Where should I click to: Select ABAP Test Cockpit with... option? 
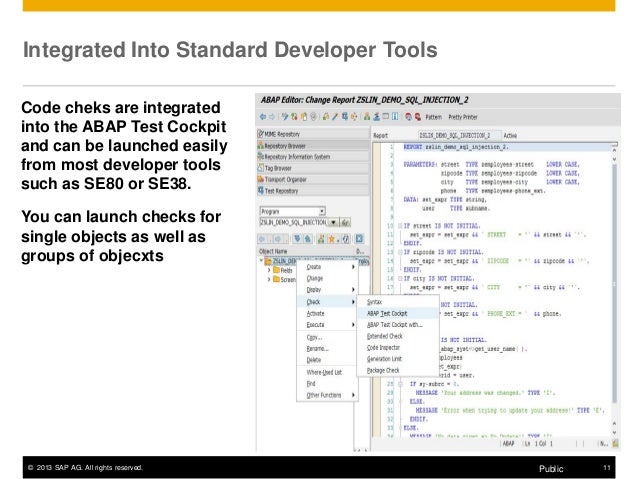pyautogui.click(x=398, y=325)
